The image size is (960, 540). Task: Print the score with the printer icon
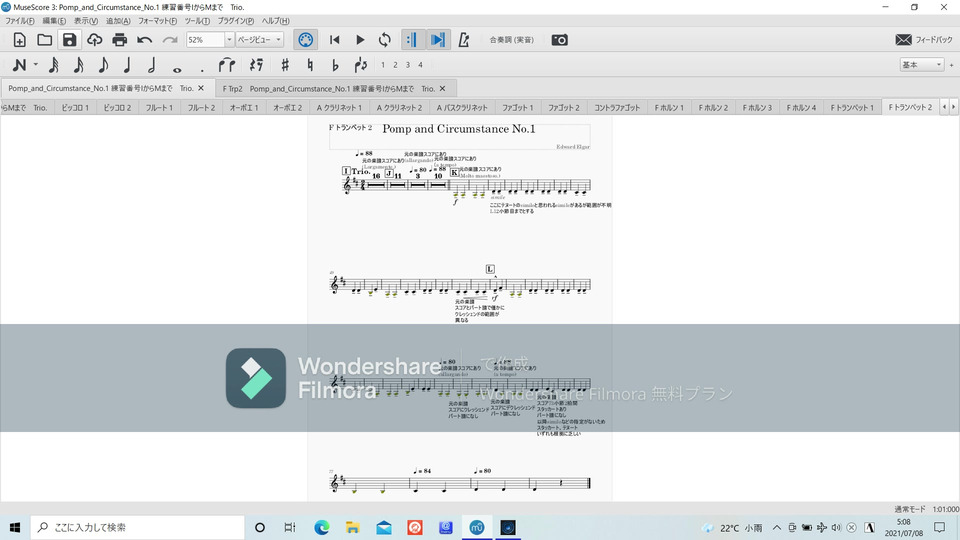click(x=119, y=40)
